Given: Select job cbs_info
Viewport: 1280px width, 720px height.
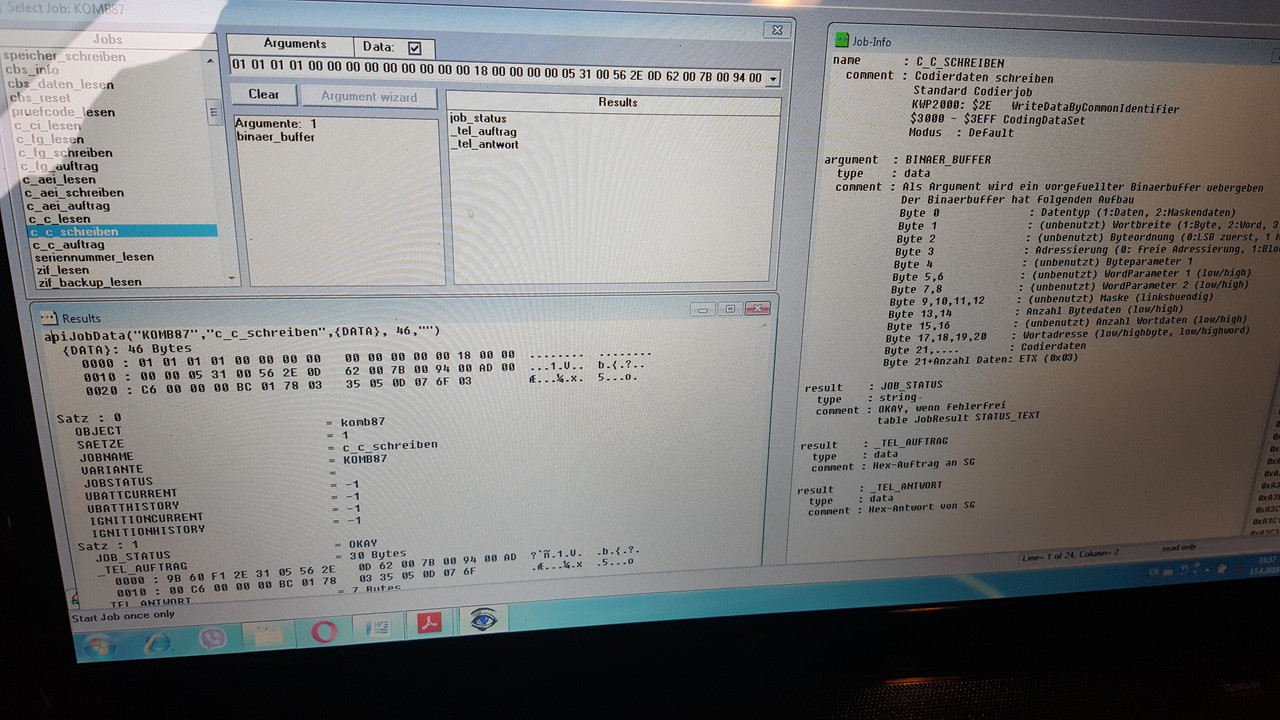Looking at the screenshot, I should [34, 70].
